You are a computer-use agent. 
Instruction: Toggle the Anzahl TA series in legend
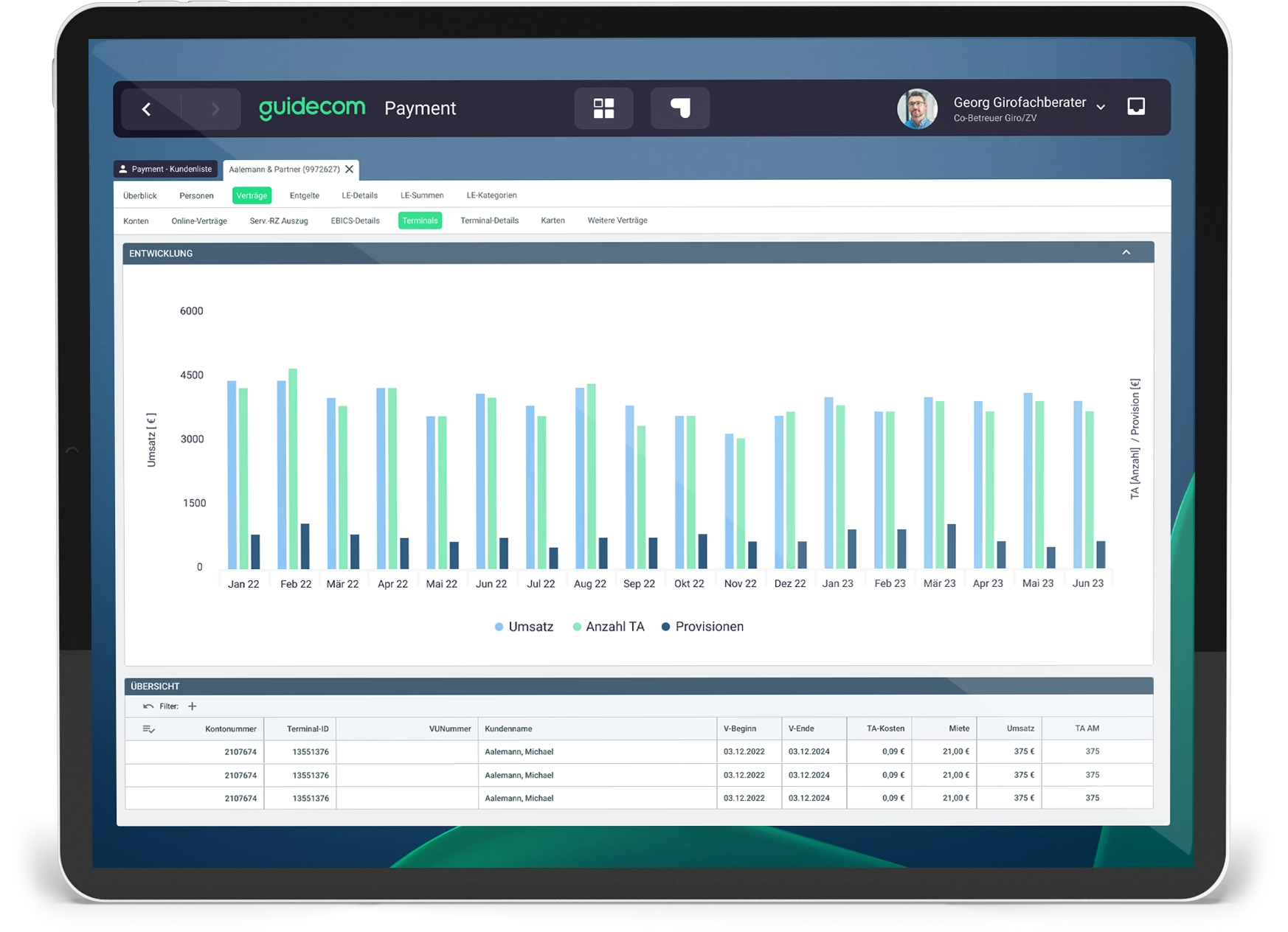click(x=609, y=627)
